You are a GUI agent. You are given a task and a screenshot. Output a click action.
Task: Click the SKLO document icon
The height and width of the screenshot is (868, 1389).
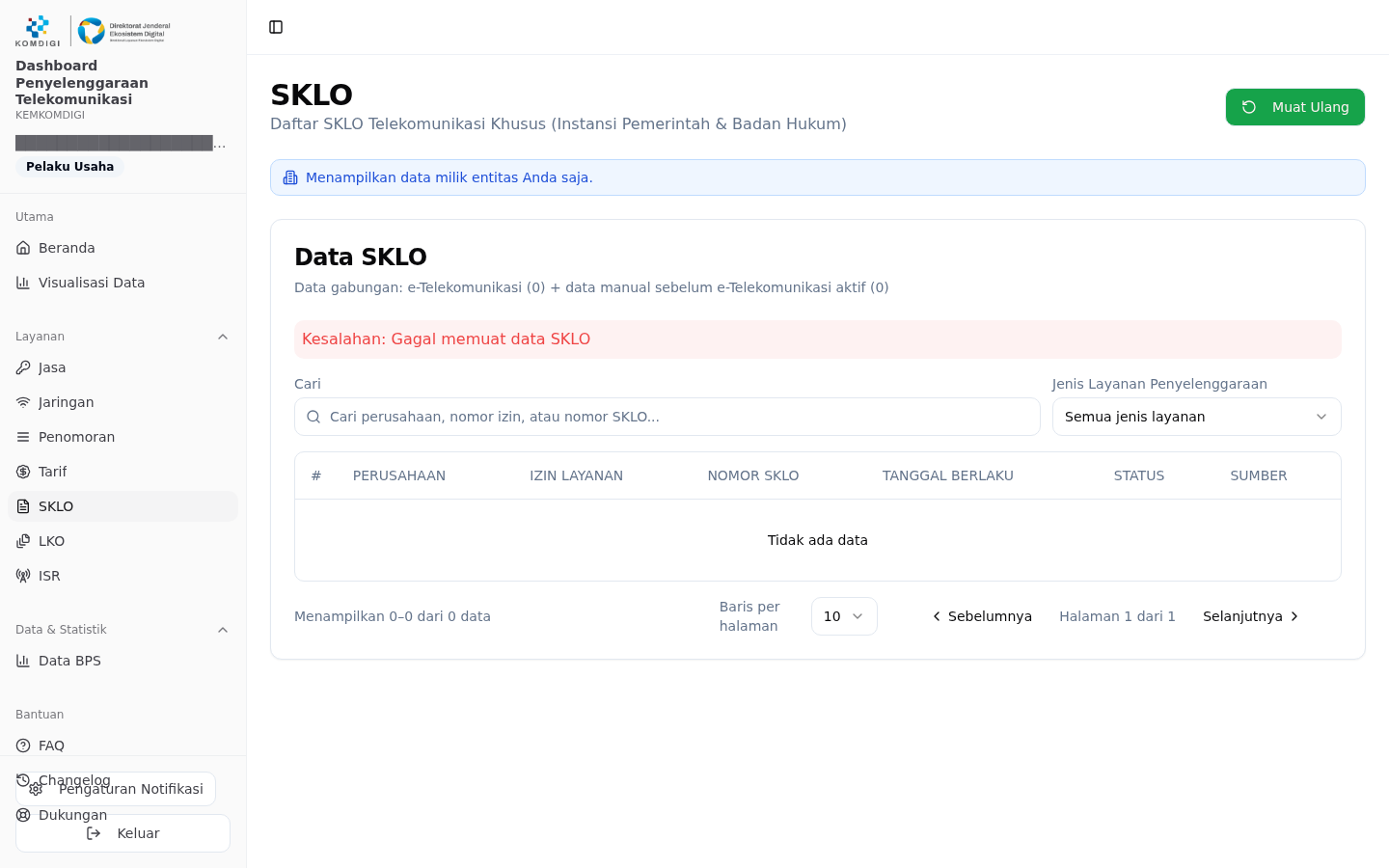pos(23,506)
